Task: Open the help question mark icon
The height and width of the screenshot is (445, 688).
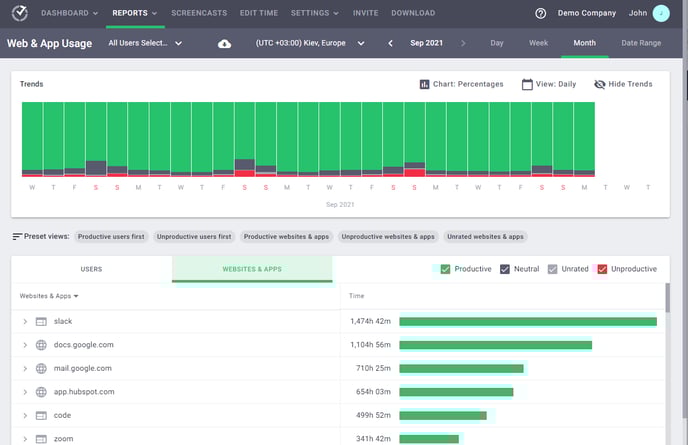Action: click(541, 13)
